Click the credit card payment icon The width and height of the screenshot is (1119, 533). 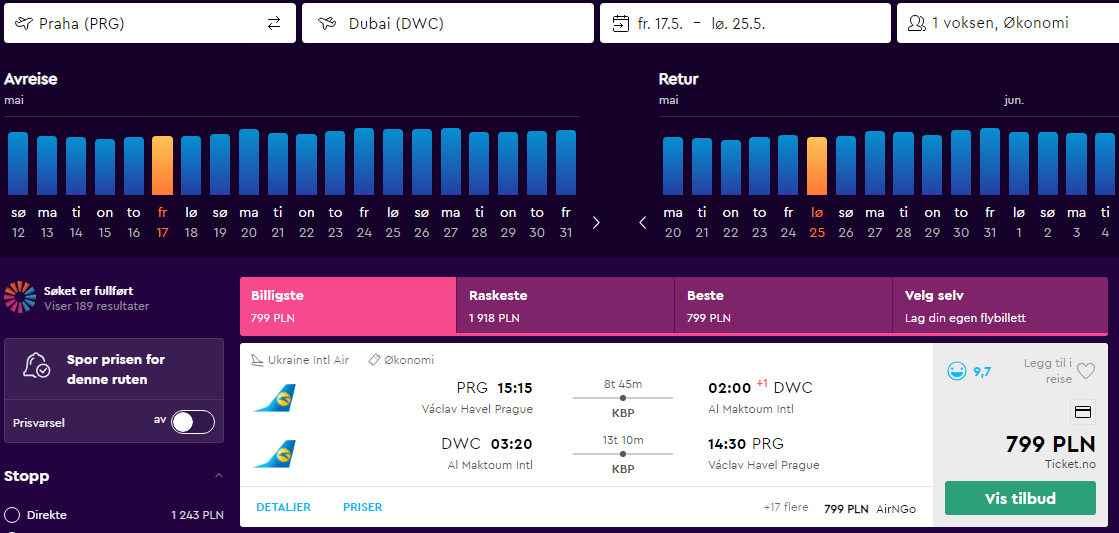tap(1083, 412)
